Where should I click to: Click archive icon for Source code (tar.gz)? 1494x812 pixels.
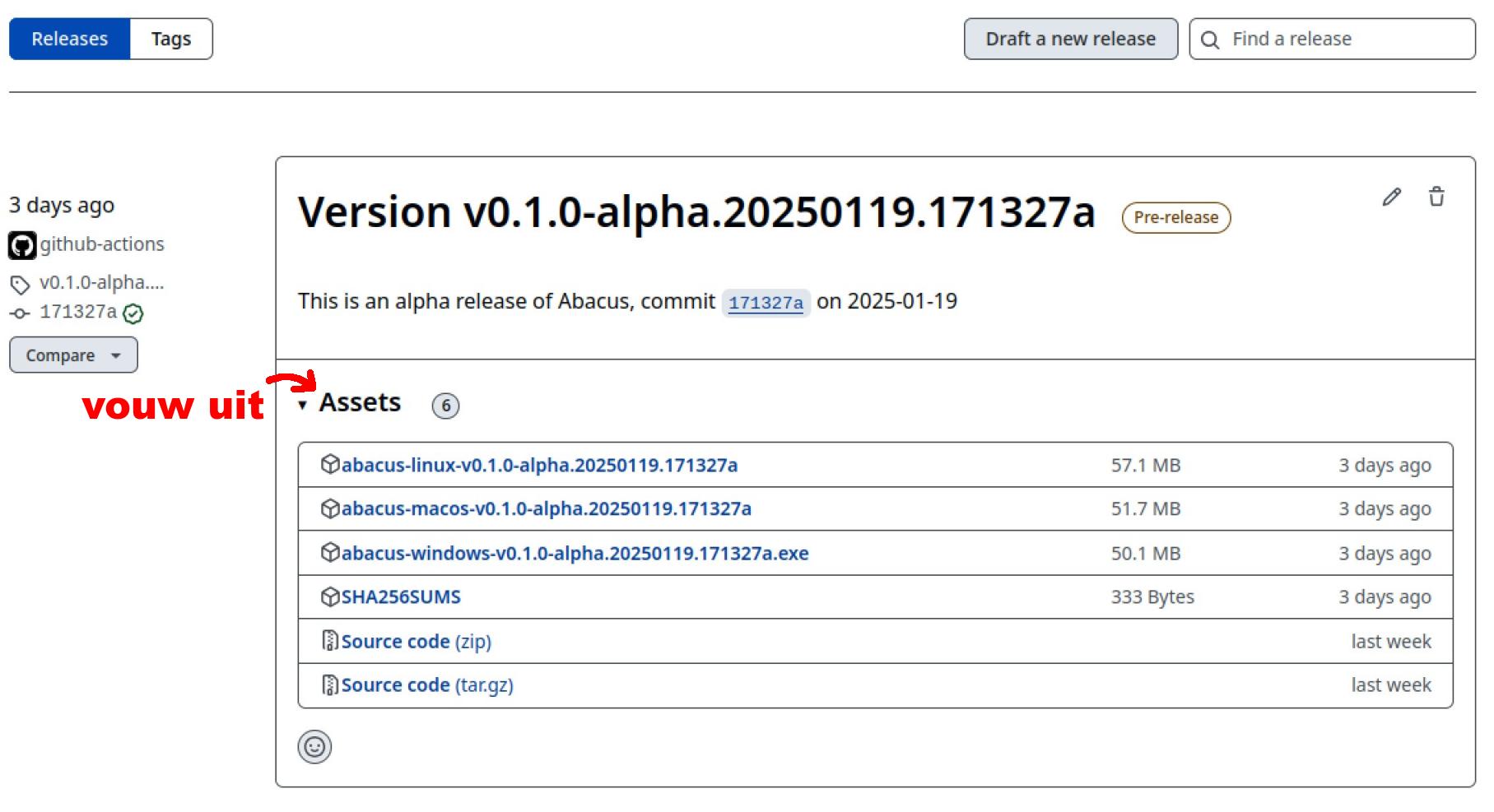(330, 684)
